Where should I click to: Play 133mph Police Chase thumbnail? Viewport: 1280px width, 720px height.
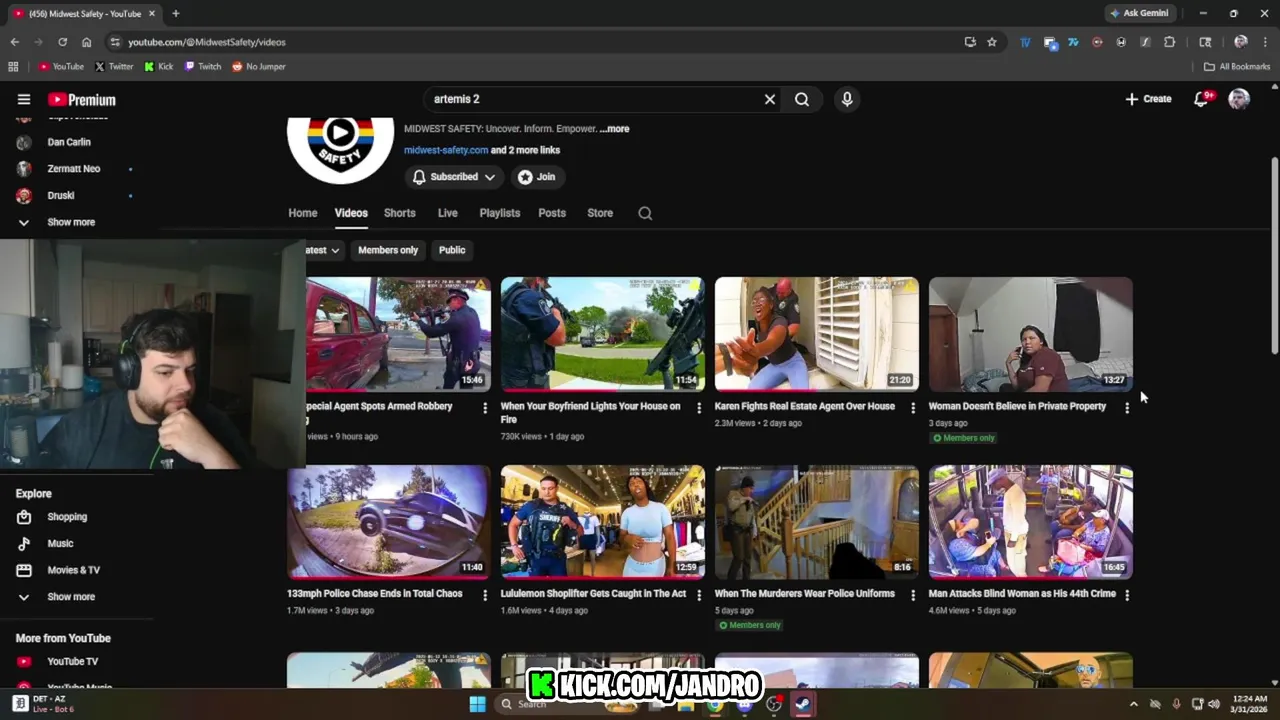point(389,522)
